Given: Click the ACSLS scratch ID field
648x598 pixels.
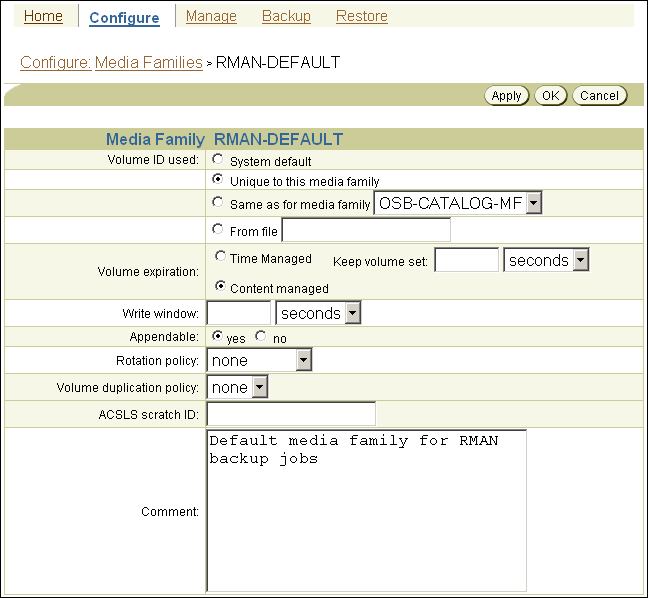Looking at the screenshot, I should click(x=291, y=414).
